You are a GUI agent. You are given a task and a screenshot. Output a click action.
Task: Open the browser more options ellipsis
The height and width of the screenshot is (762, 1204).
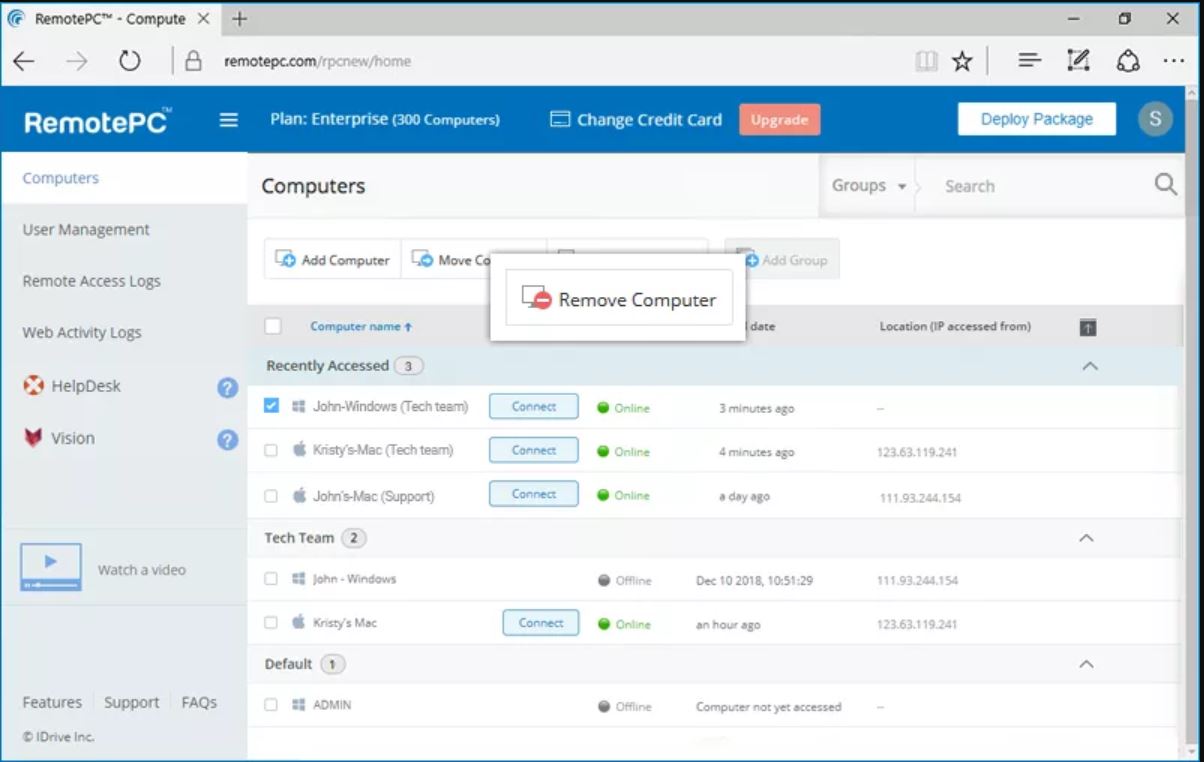click(1174, 61)
